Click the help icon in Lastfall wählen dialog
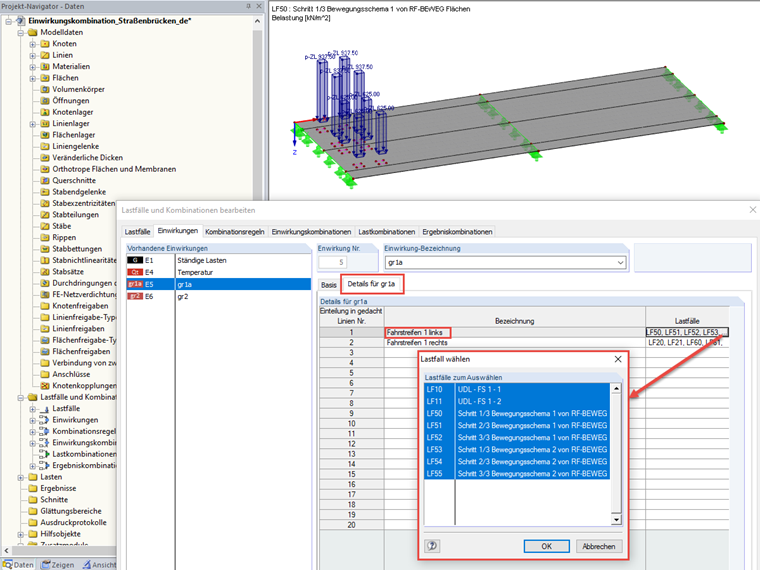 (432, 546)
